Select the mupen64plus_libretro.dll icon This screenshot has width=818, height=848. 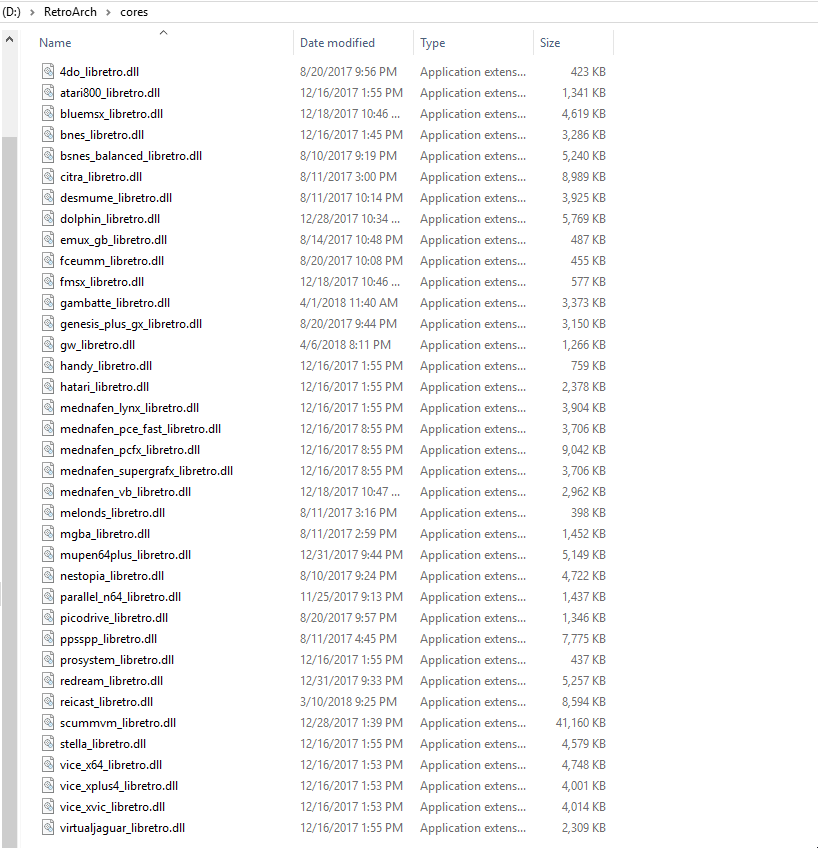pyautogui.click(x=48, y=555)
